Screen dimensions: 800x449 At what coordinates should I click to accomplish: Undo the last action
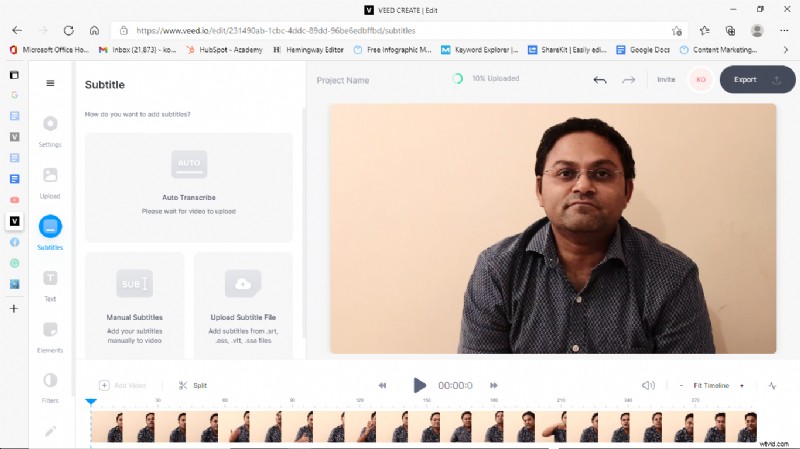click(600, 80)
